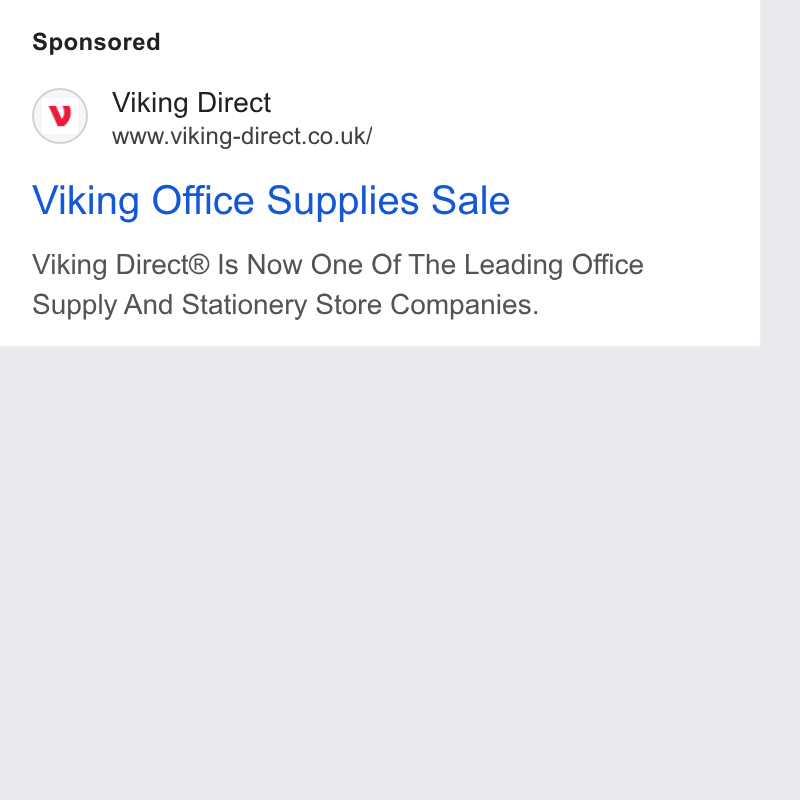Click Companies at the description's end
The height and width of the screenshot is (800, 800).
(x=464, y=305)
